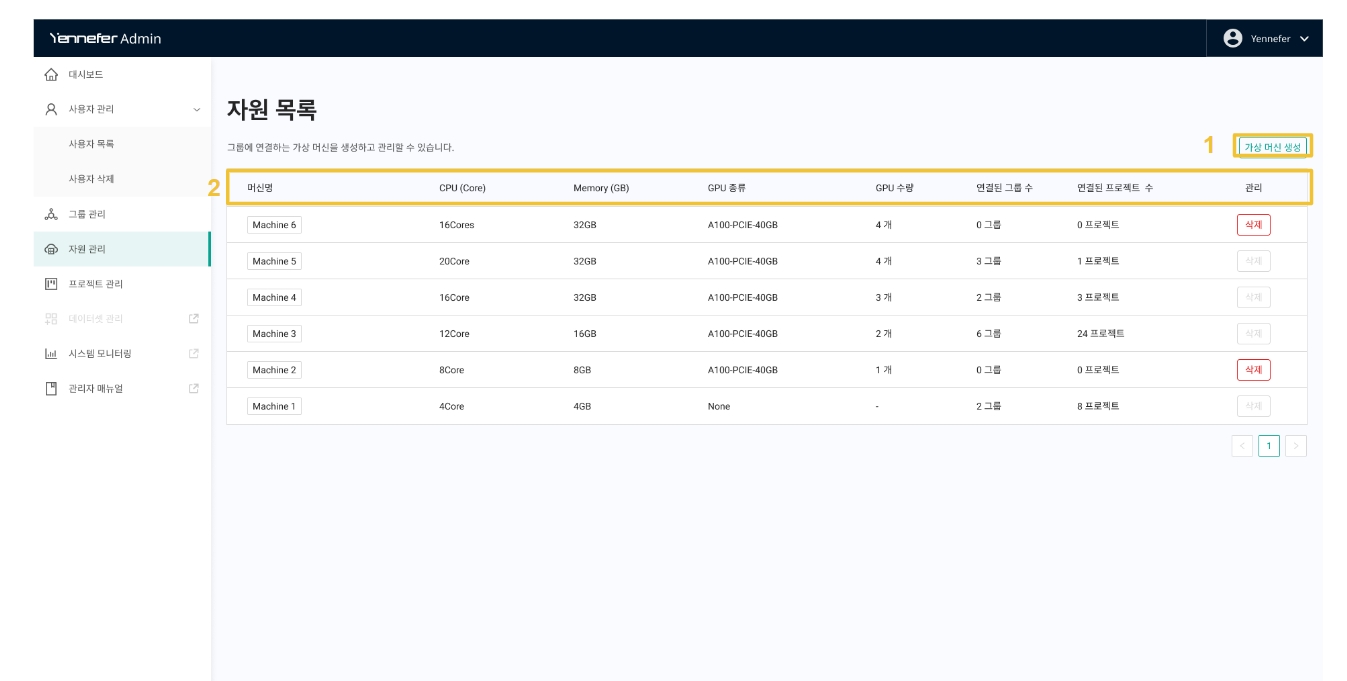Screen dimensions: 1347x681
Task: Click the system monitoring chart icon
Action: pos(52,354)
